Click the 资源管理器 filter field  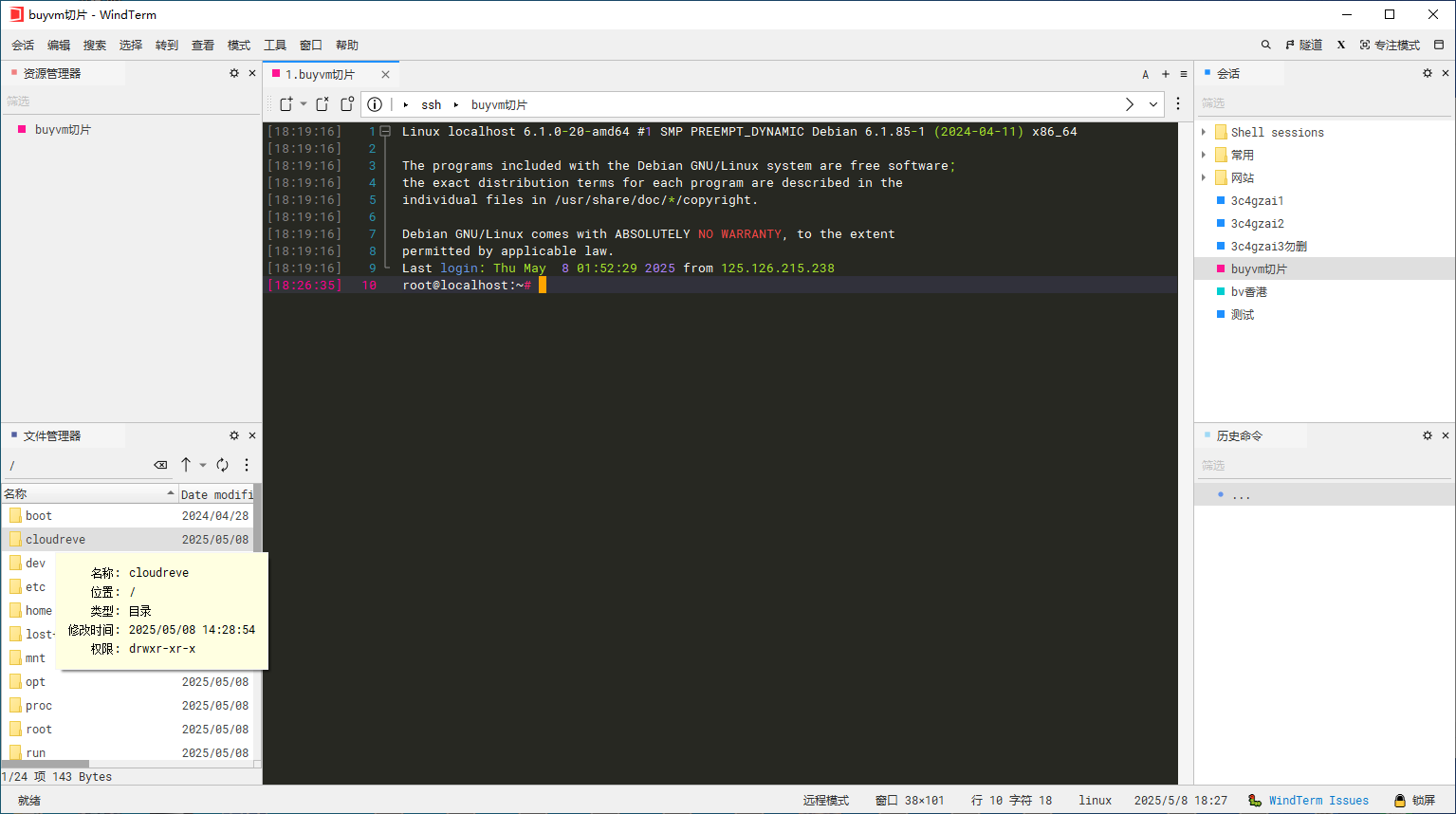(131, 101)
